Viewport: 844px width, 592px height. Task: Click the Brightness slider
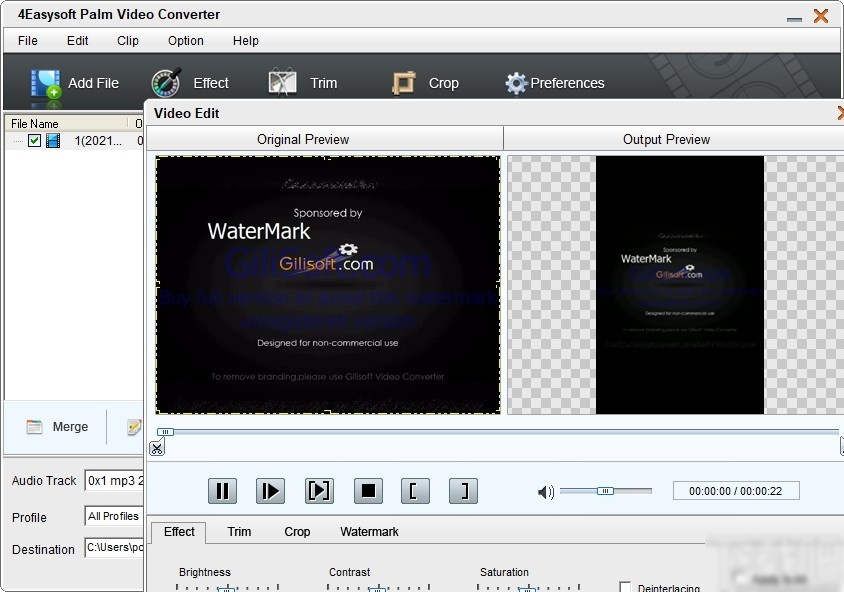pos(227,587)
